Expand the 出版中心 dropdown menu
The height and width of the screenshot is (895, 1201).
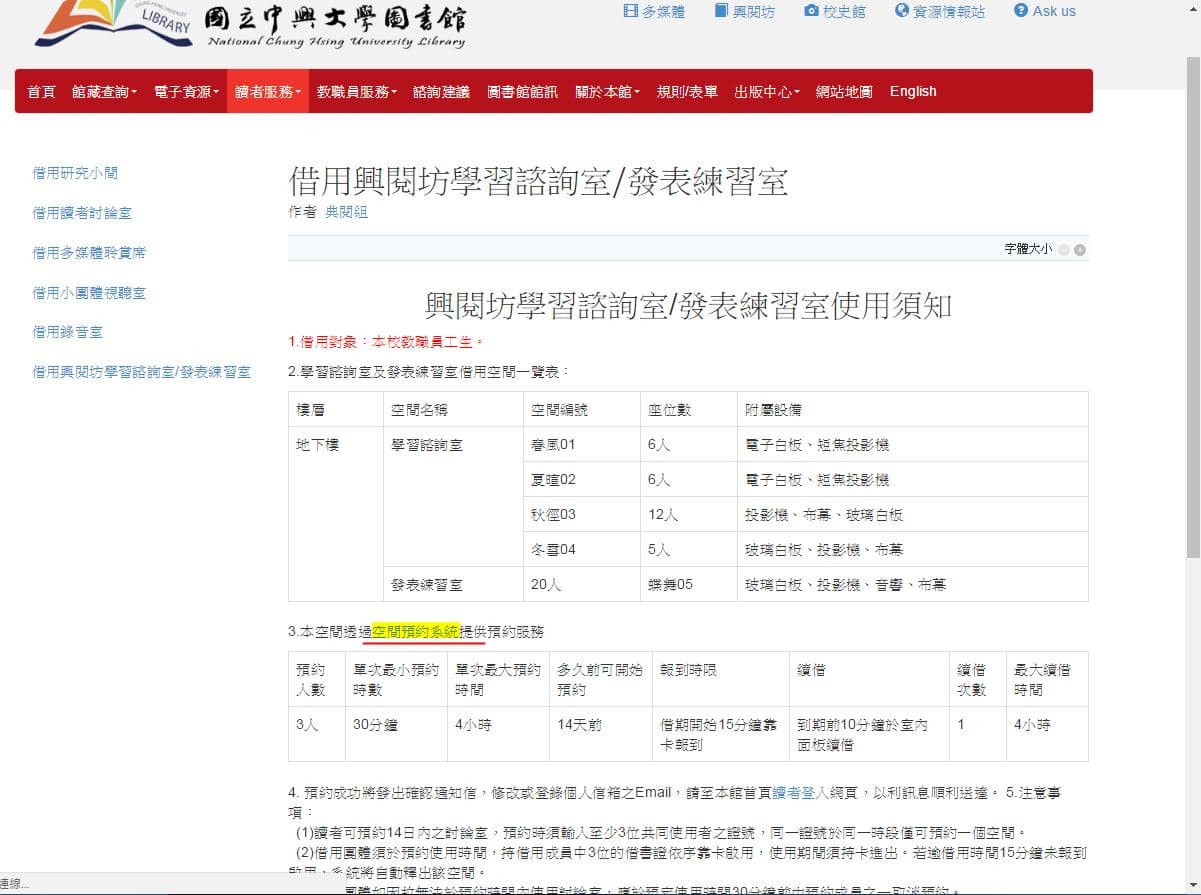pyautogui.click(x=767, y=91)
